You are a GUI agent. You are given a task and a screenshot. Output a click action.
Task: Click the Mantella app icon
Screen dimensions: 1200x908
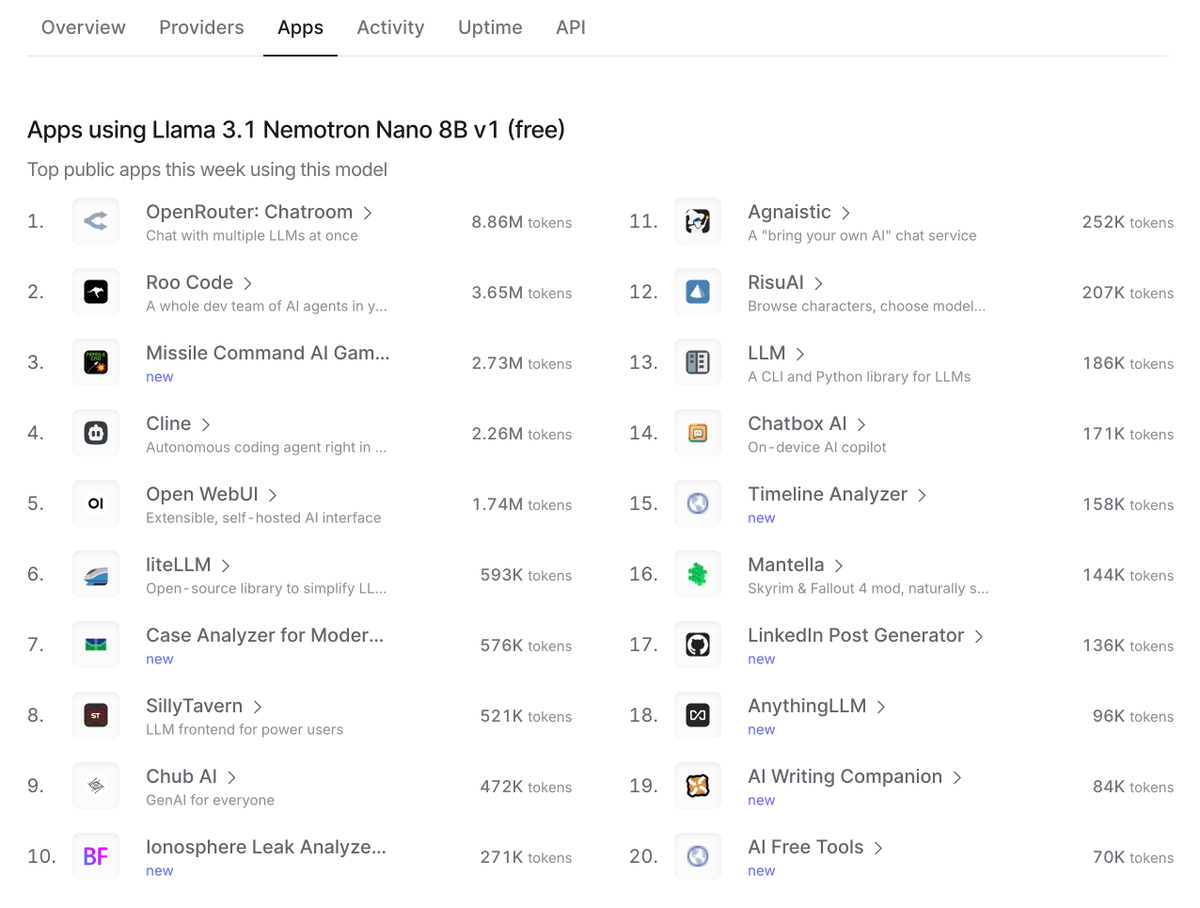[698, 574]
